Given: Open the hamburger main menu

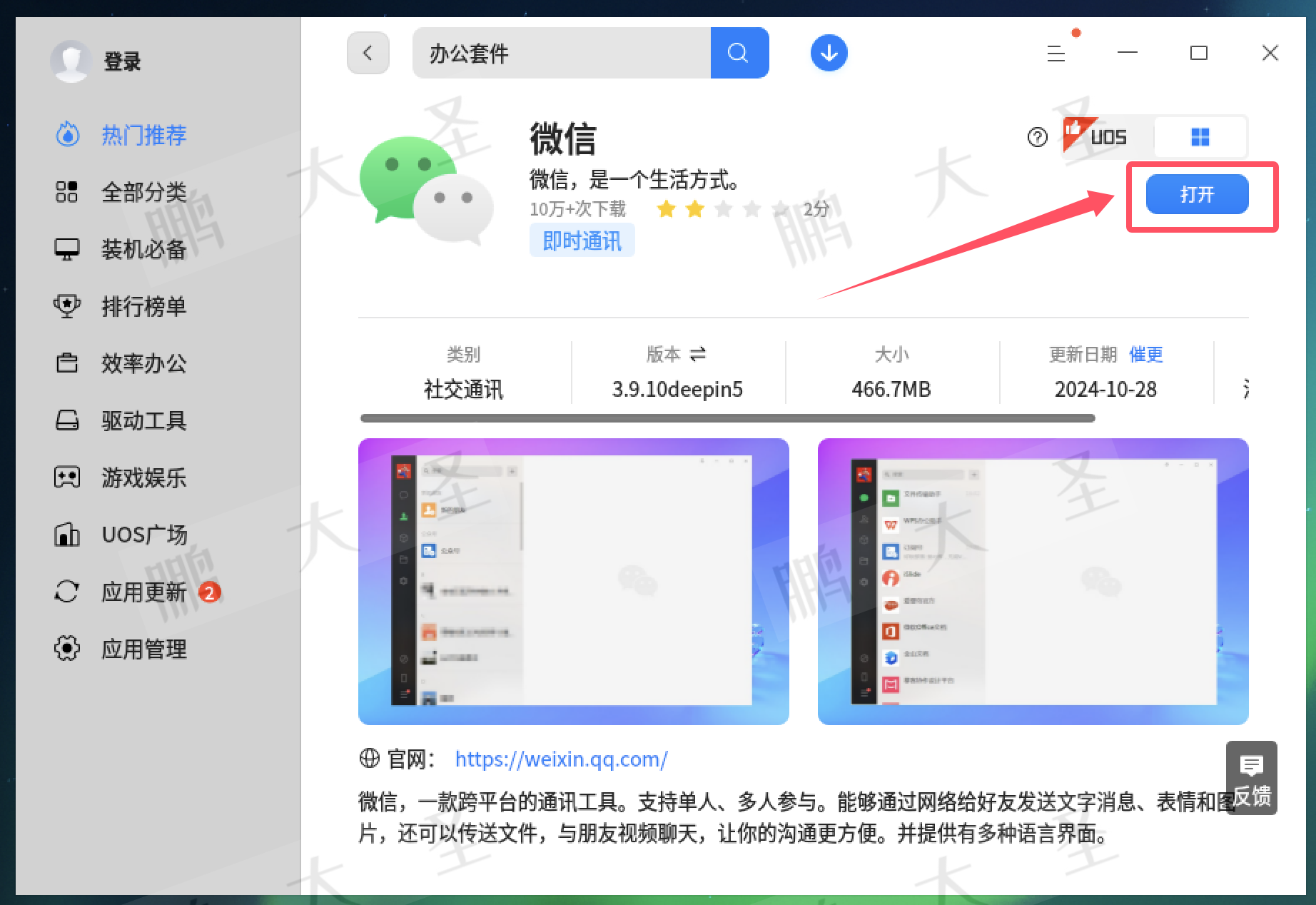Looking at the screenshot, I should [x=1056, y=53].
